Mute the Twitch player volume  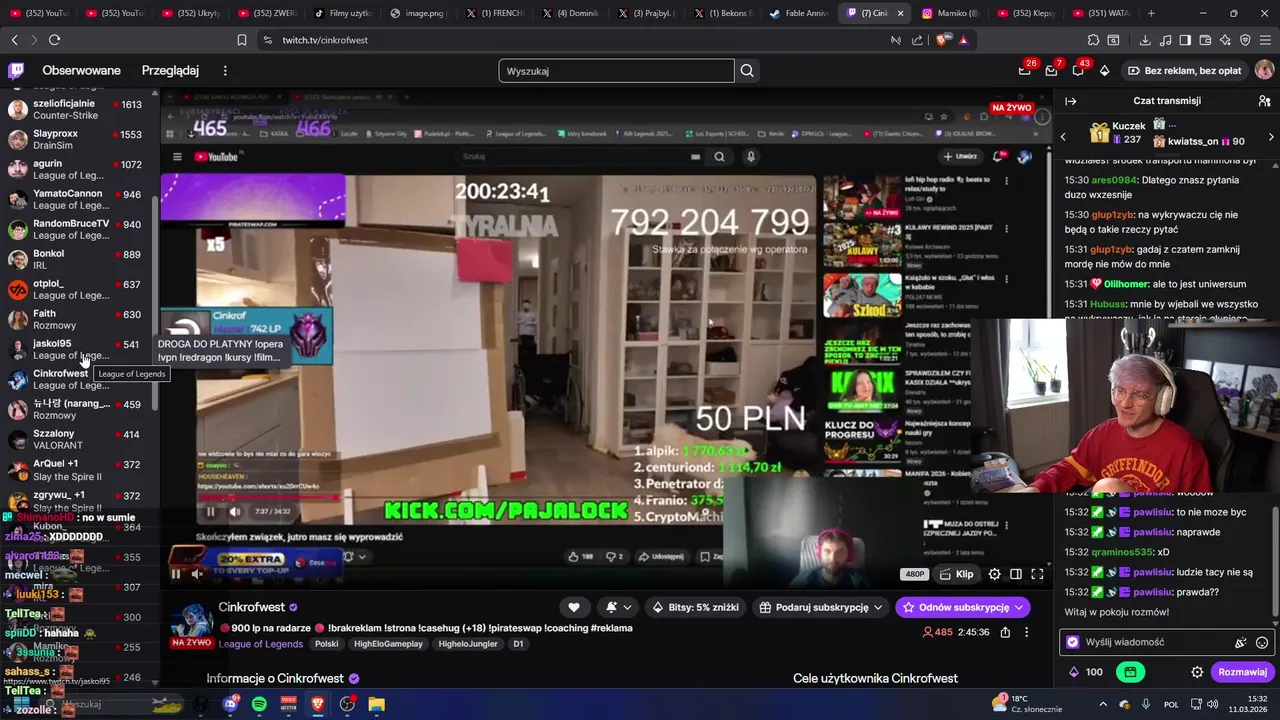point(198,573)
